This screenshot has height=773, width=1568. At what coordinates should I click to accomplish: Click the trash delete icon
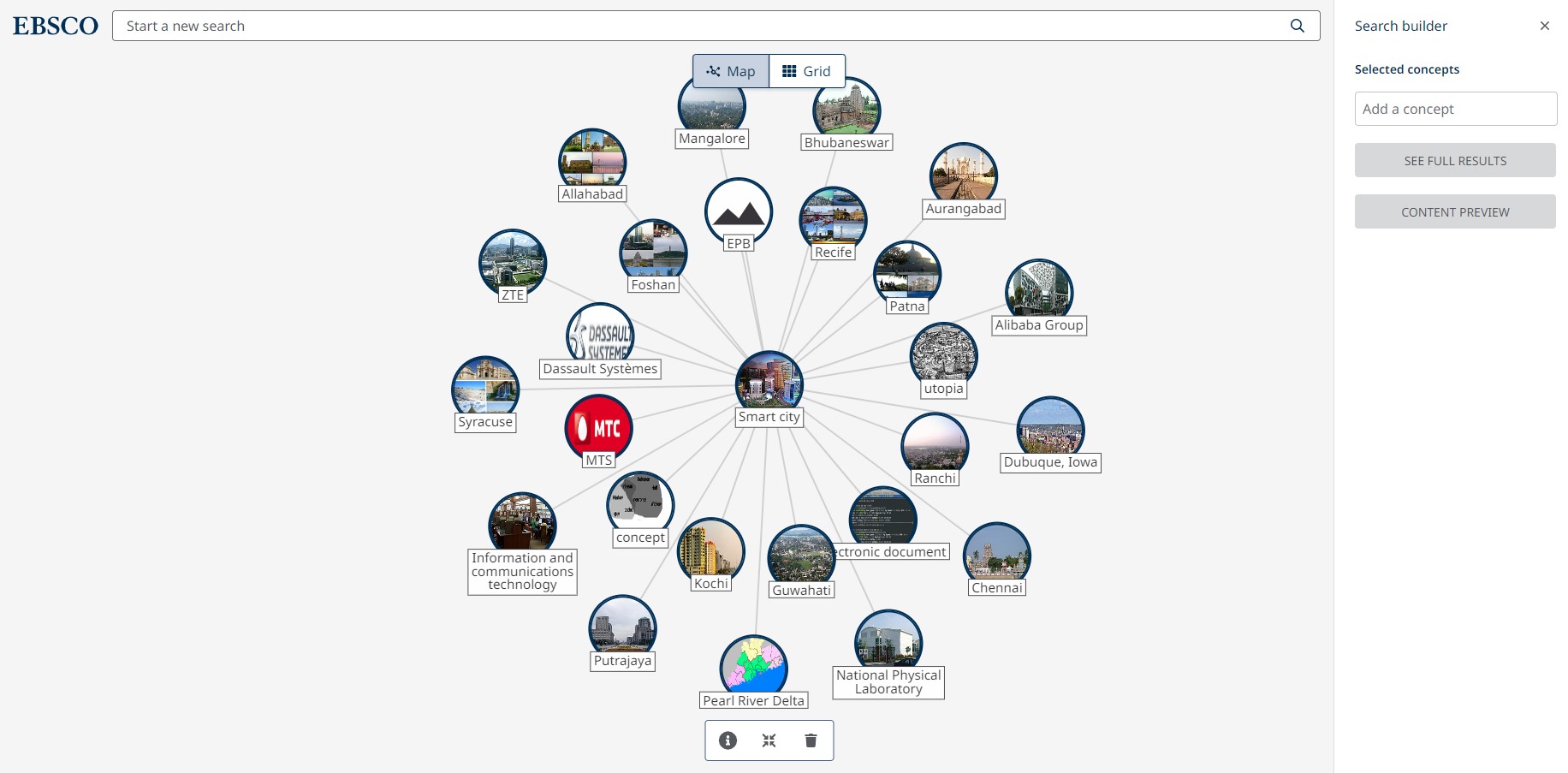(811, 740)
